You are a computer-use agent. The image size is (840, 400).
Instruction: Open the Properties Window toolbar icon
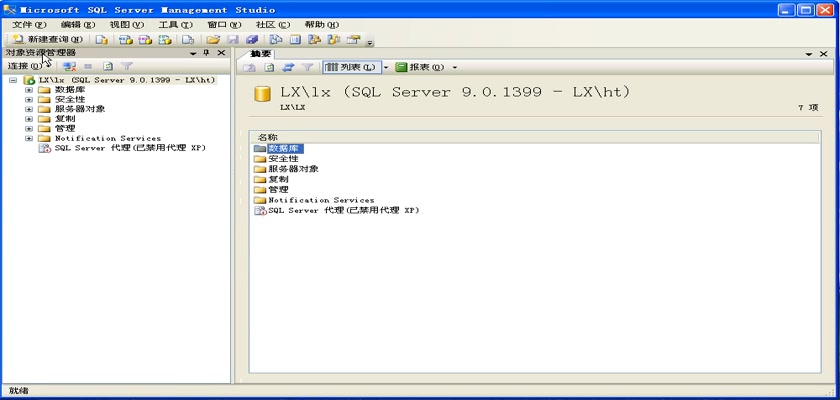(x=353, y=39)
